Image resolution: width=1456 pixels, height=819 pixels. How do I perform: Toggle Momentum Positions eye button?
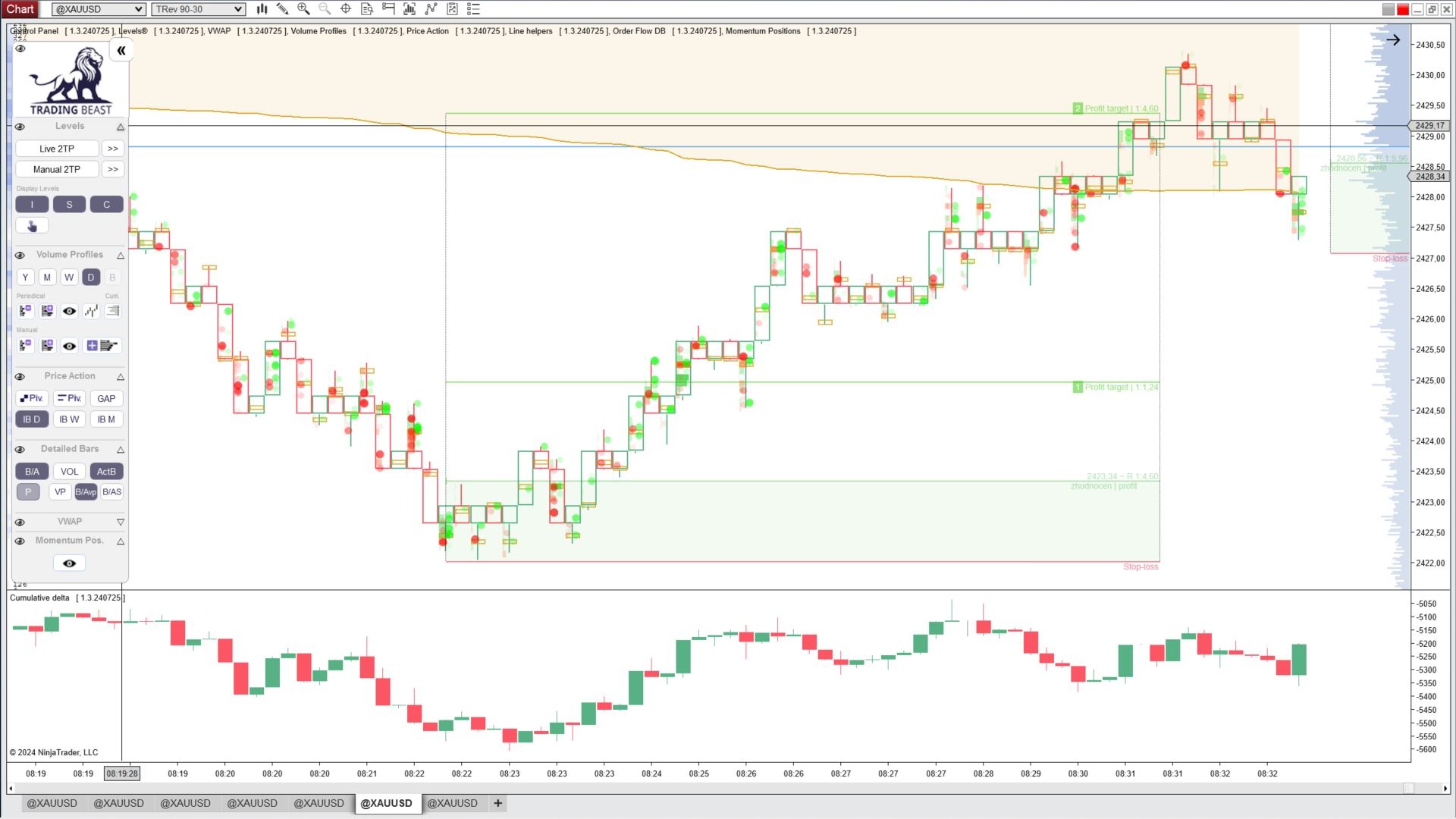click(69, 563)
